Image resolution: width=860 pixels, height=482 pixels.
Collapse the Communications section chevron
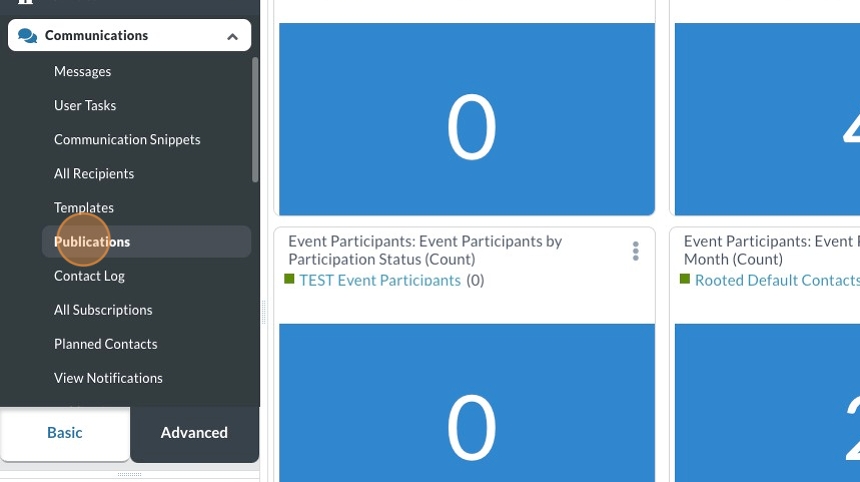pyautogui.click(x=232, y=37)
